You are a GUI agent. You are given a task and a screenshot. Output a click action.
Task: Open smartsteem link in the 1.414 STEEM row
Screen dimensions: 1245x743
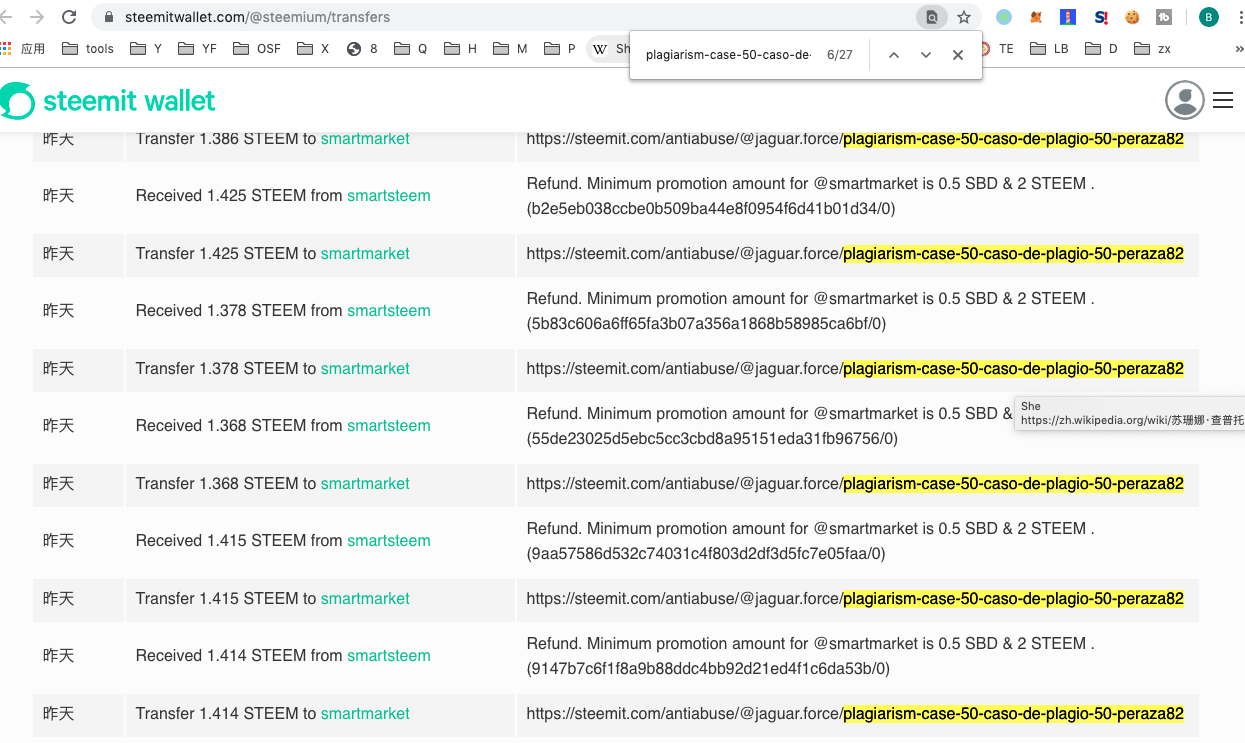click(x=389, y=656)
